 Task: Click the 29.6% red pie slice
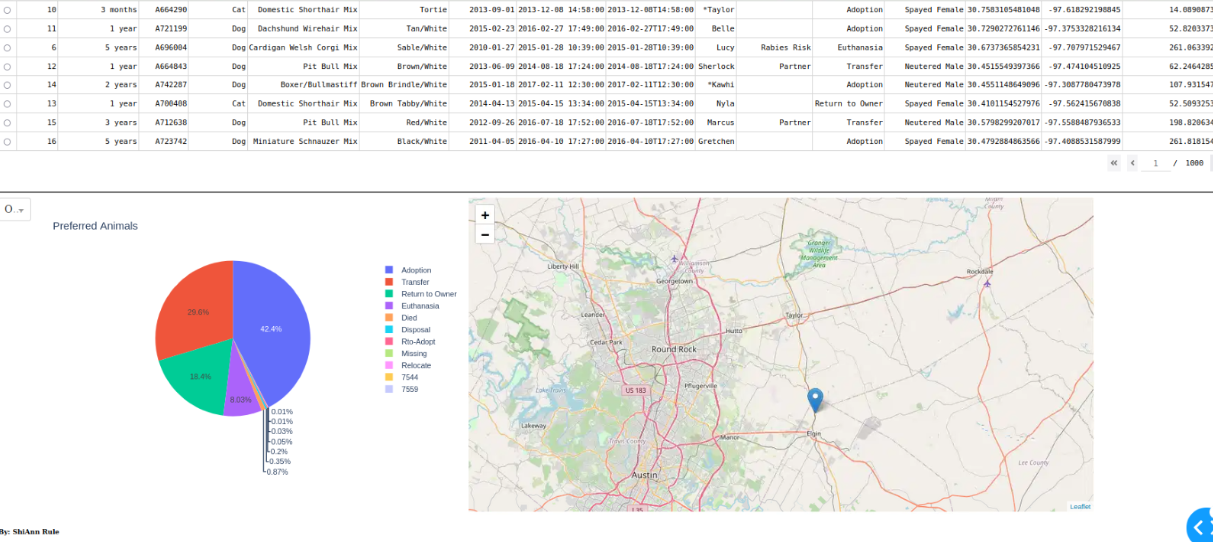point(197,310)
